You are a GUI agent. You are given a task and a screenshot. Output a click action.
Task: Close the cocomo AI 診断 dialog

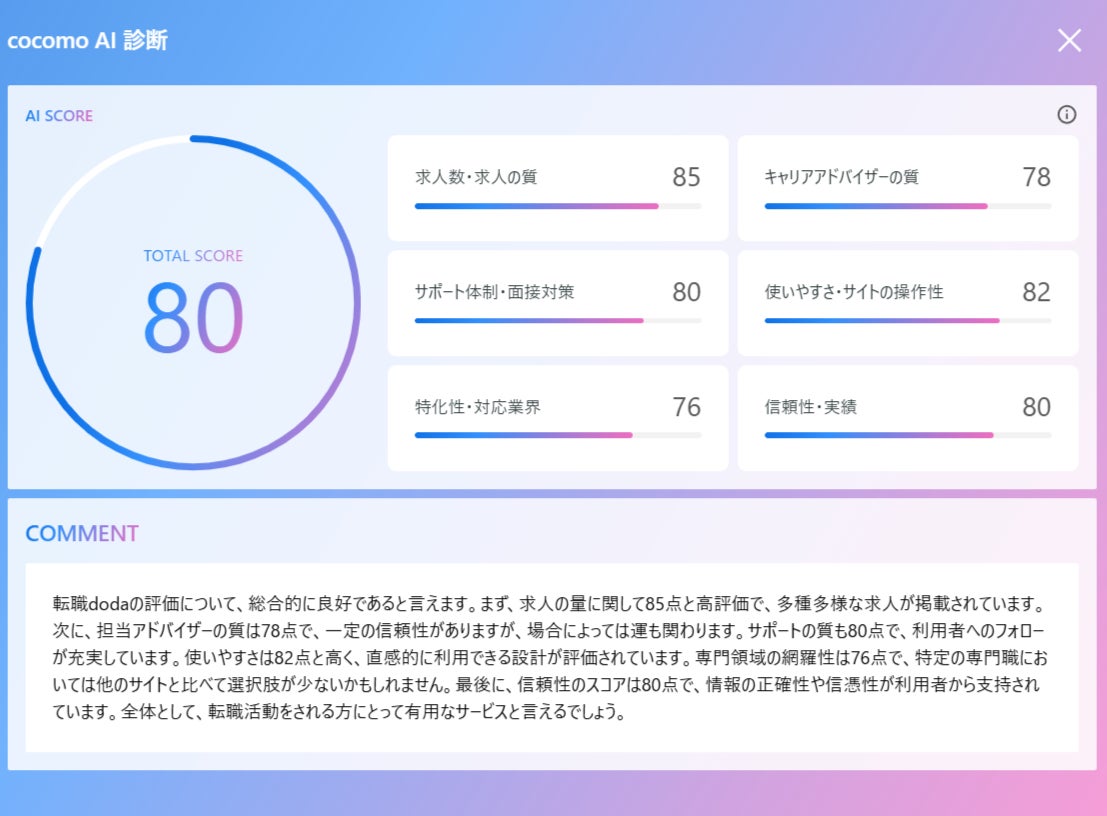pyautogui.click(x=1069, y=40)
